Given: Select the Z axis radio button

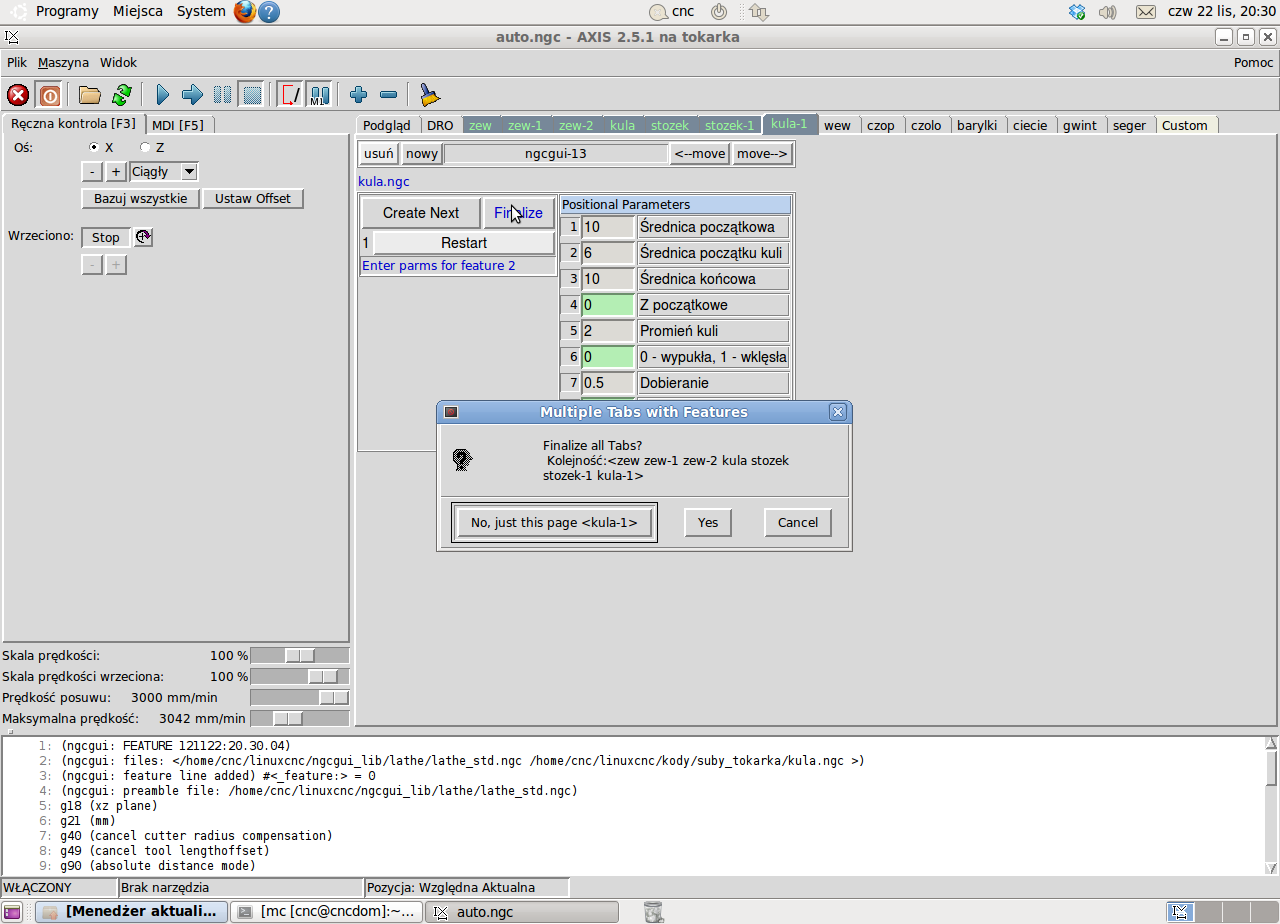Looking at the screenshot, I should (144, 147).
